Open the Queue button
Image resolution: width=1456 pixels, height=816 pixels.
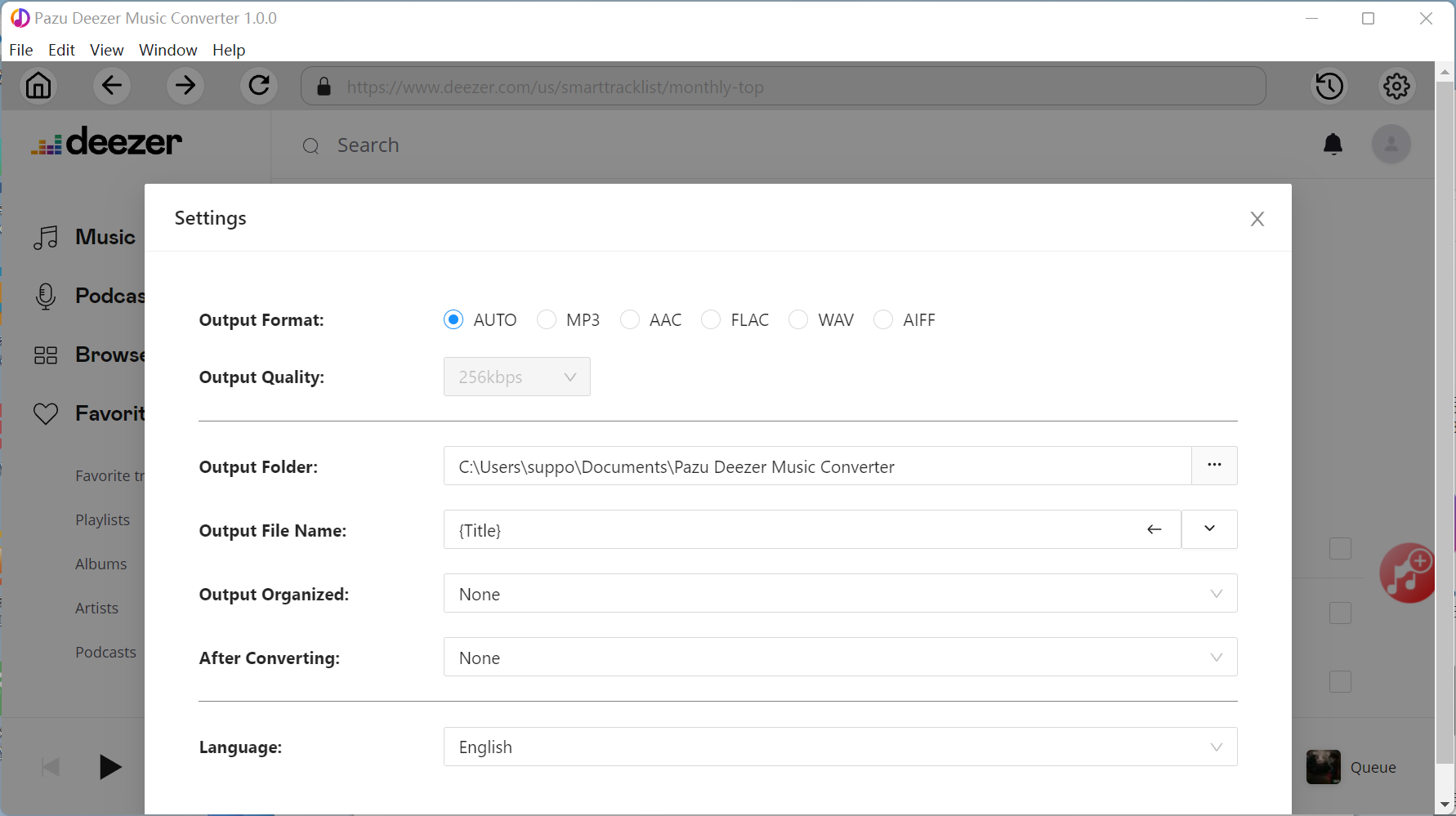coord(1373,767)
